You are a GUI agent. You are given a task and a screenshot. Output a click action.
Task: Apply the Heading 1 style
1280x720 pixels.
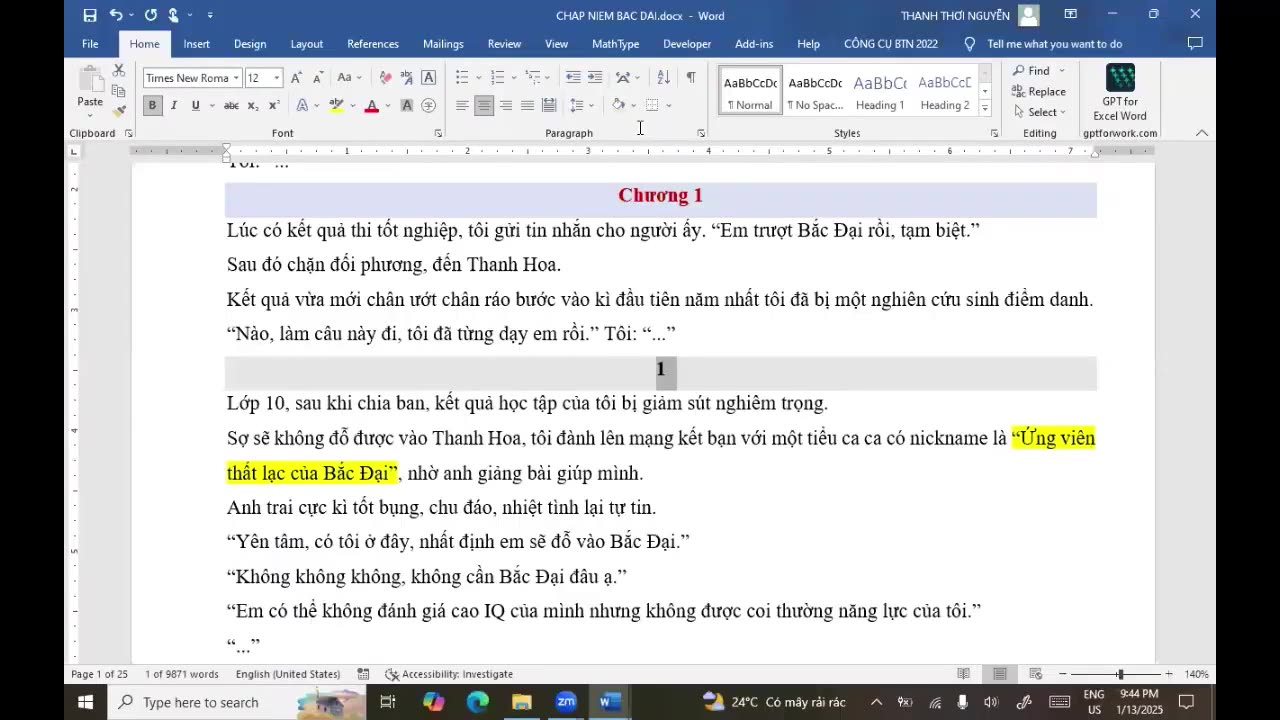(x=879, y=91)
